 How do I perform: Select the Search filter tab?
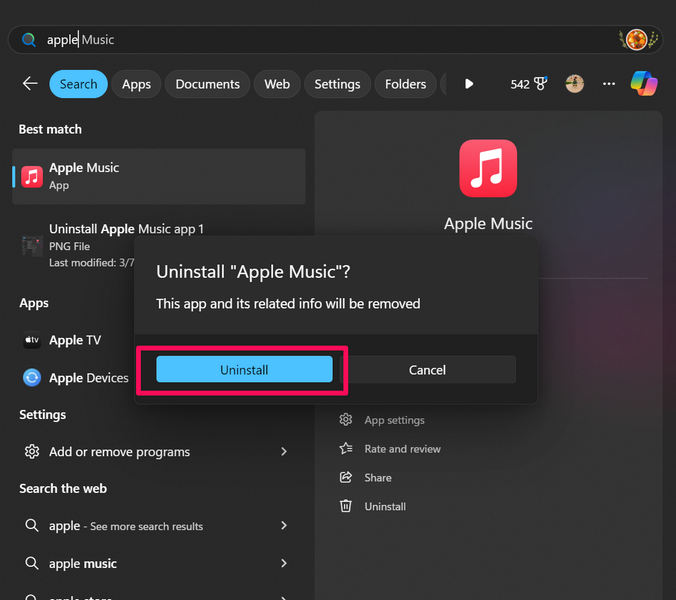coord(78,84)
